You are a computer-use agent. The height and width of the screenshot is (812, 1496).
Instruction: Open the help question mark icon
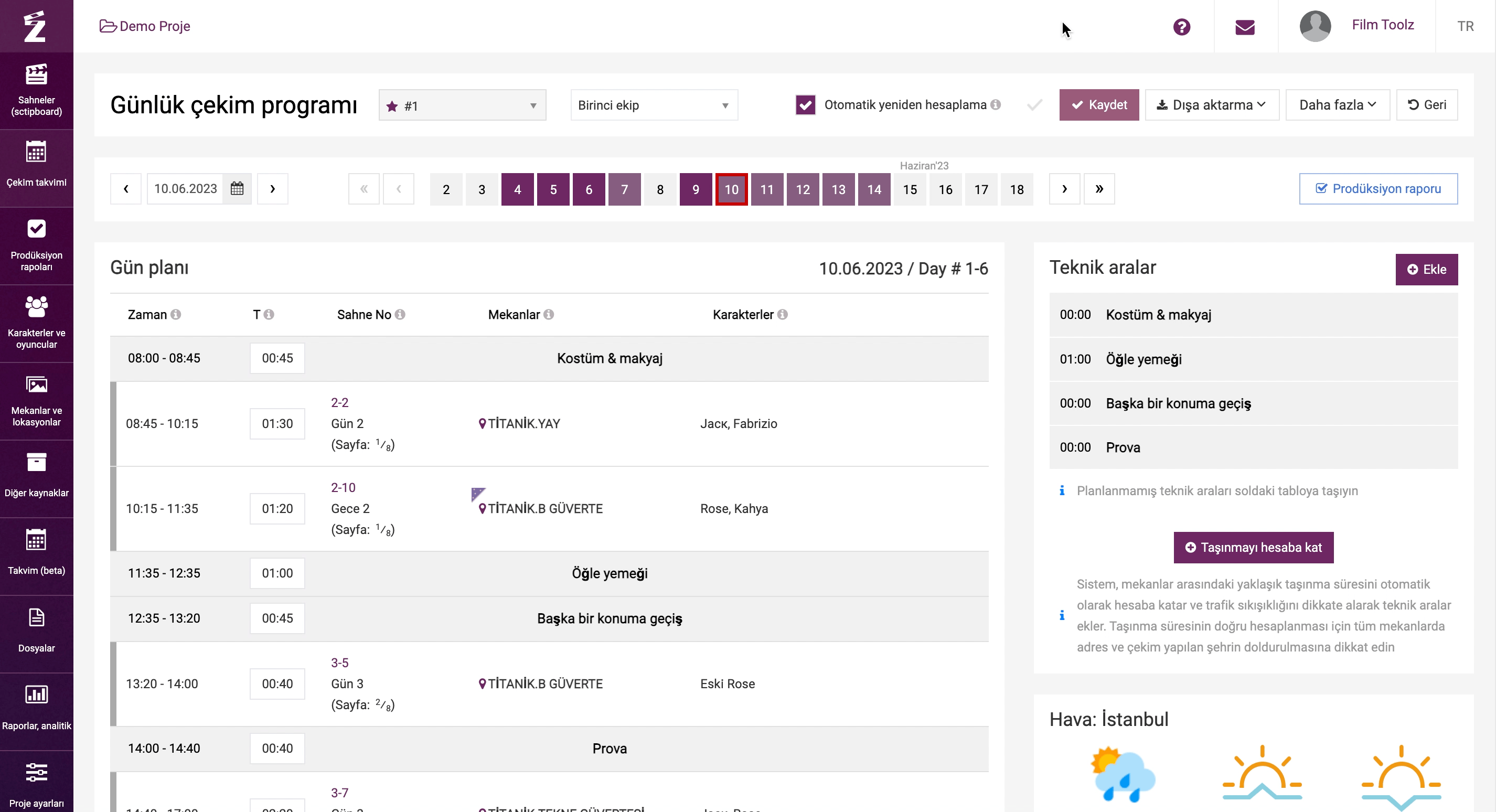(x=1181, y=27)
